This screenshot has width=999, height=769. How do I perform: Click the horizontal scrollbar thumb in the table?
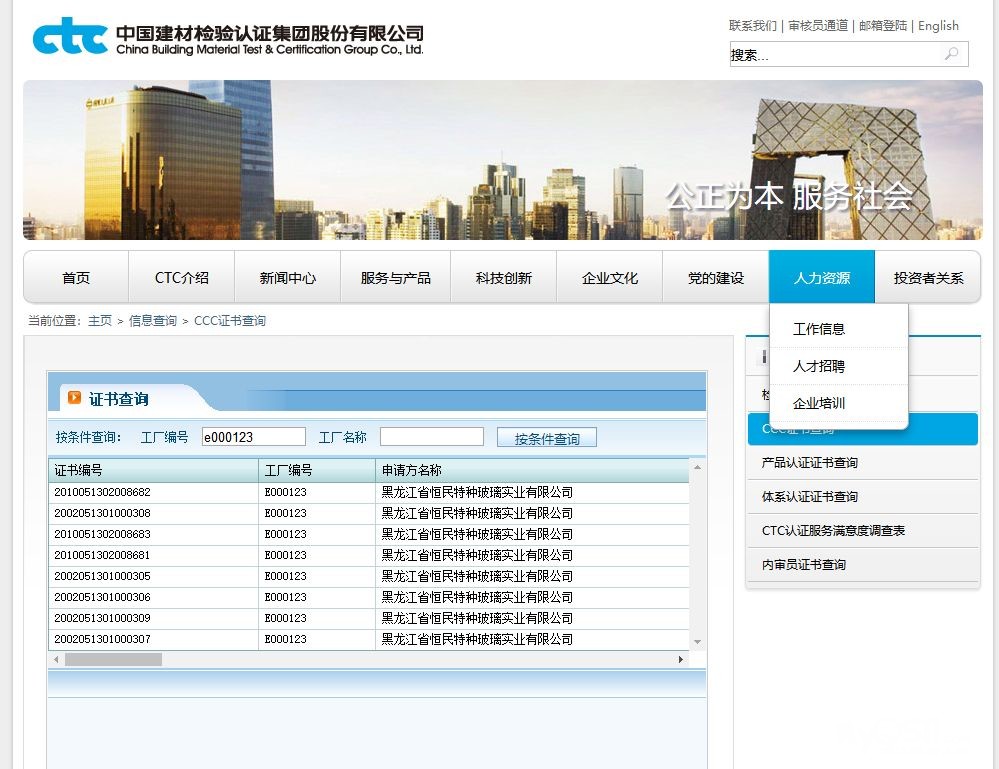[113, 660]
